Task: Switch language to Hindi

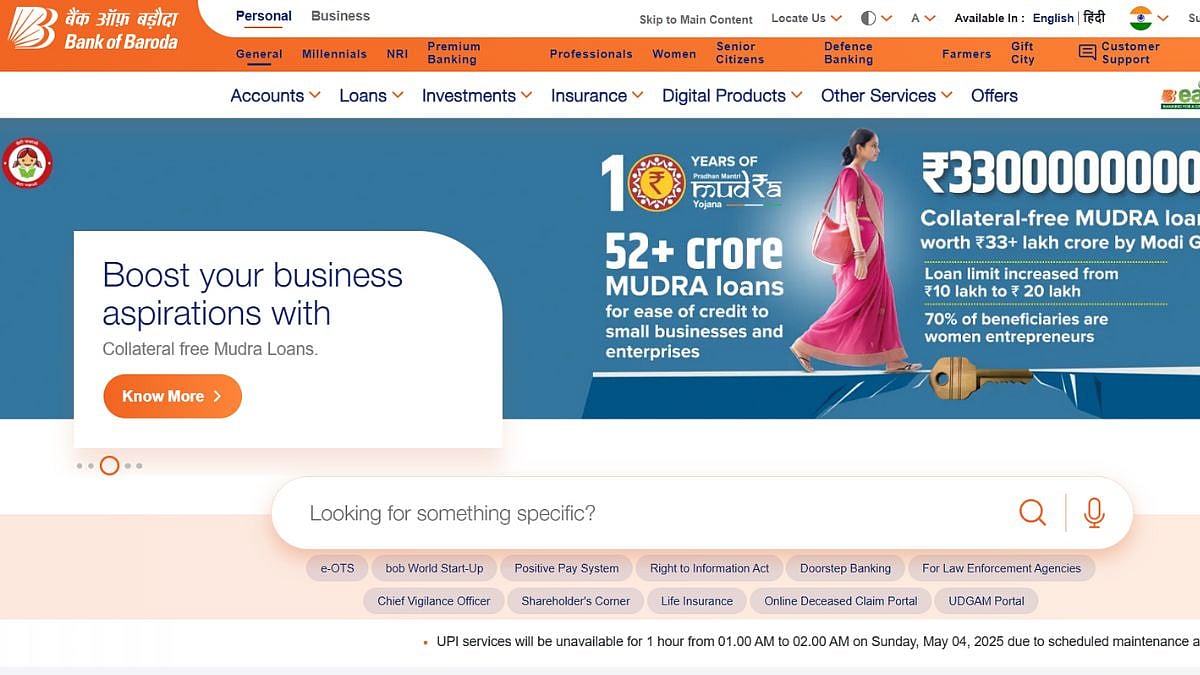Action: coord(1095,18)
